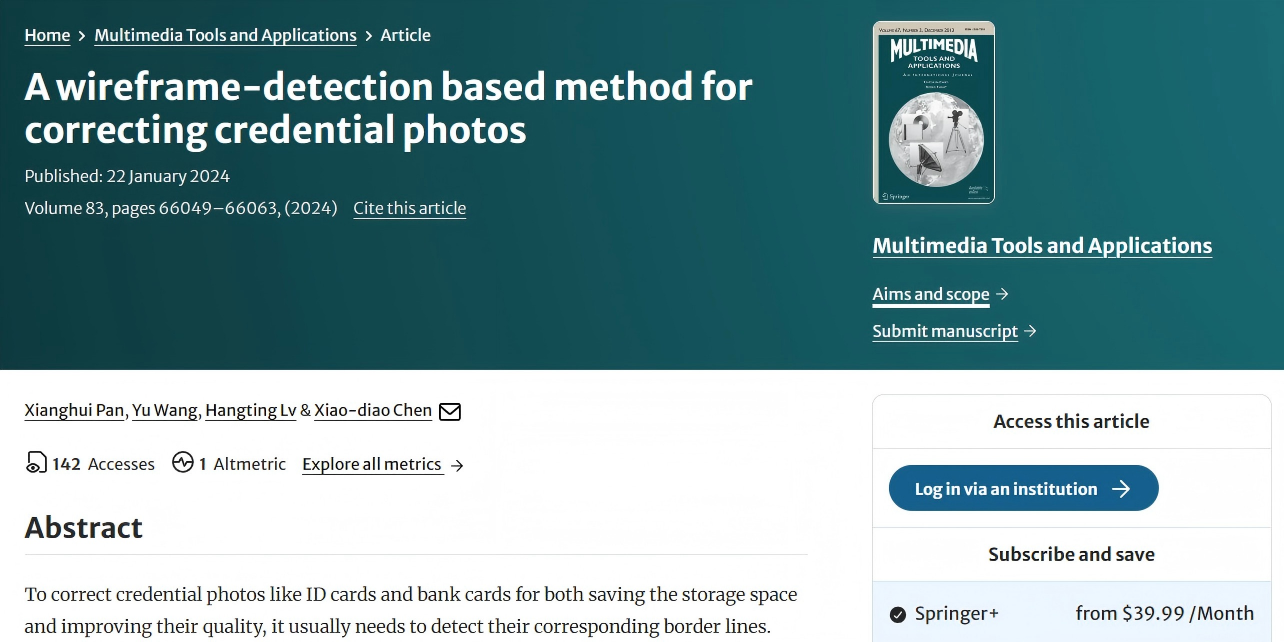
Task: Go to Home breadcrumb
Action: click(x=47, y=35)
